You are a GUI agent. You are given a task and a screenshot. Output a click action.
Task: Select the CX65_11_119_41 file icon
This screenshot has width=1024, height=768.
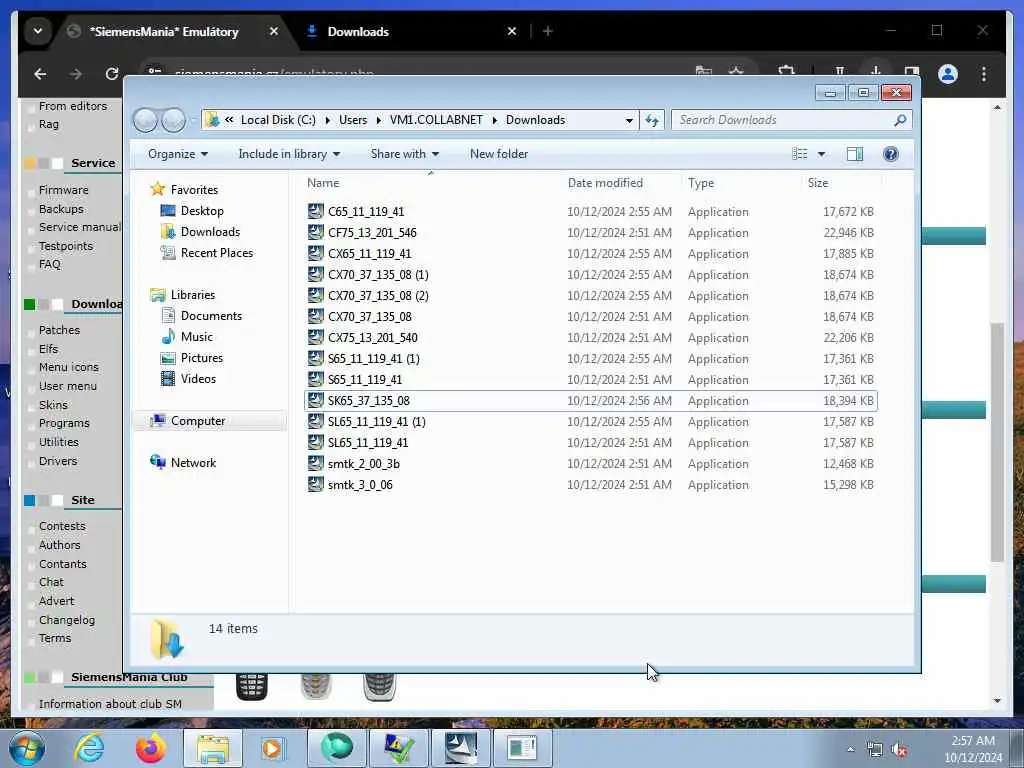pyautogui.click(x=315, y=253)
